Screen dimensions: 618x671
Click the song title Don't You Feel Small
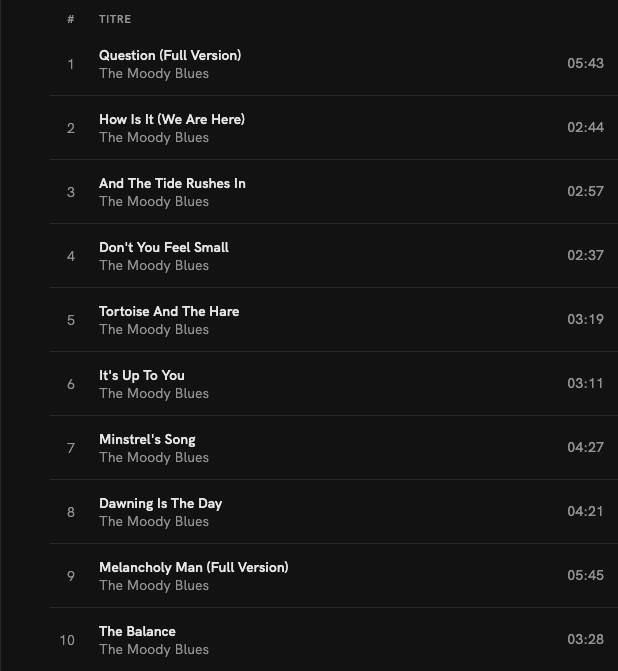tap(164, 247)
